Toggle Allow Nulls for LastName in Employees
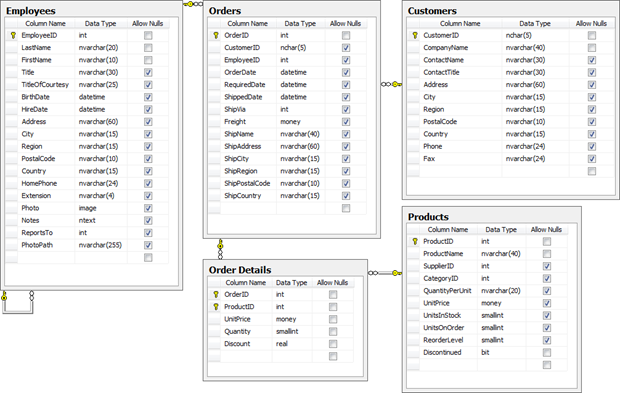 click(x=148, y=48)
